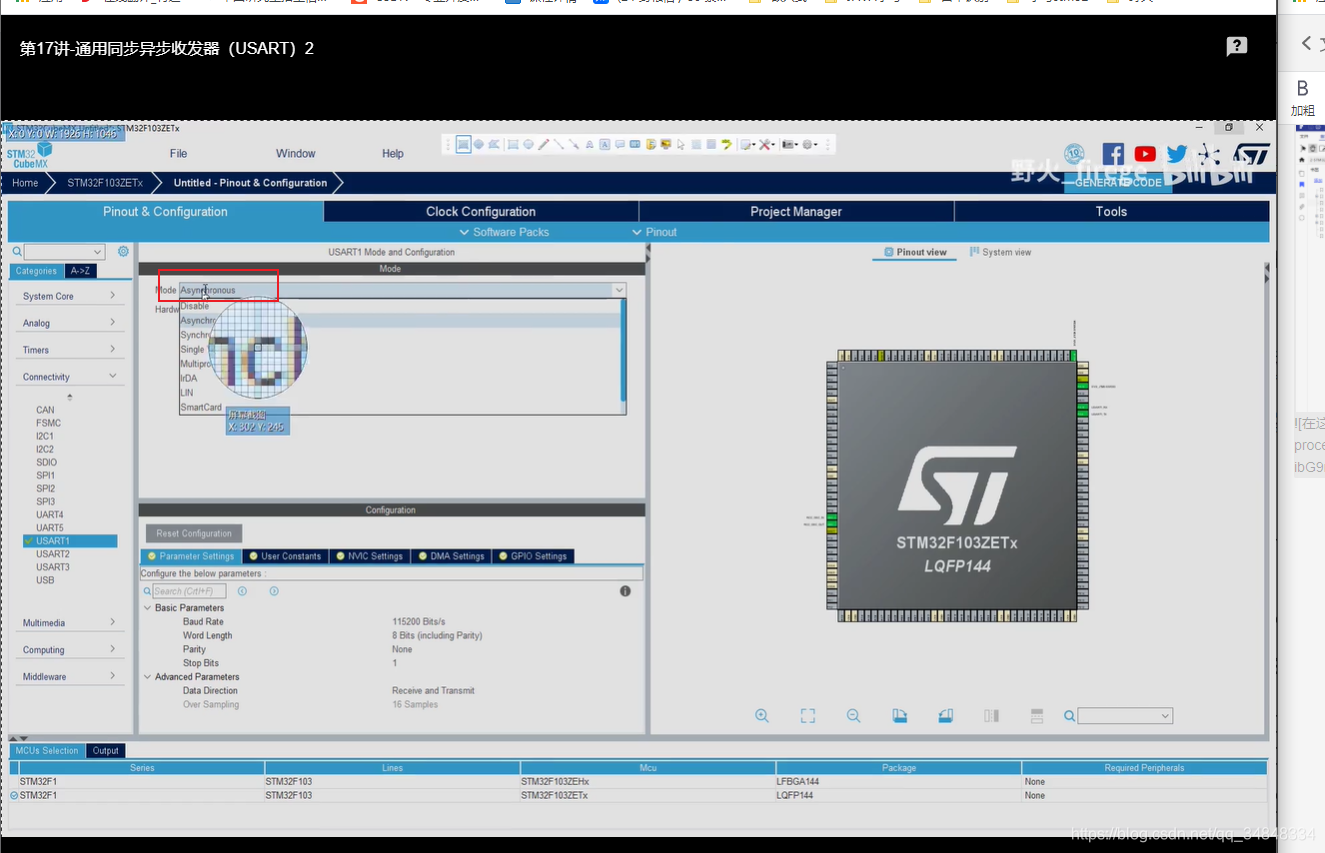
Task: Switch to A->Z sorting tab
Action: click(81, 271)
